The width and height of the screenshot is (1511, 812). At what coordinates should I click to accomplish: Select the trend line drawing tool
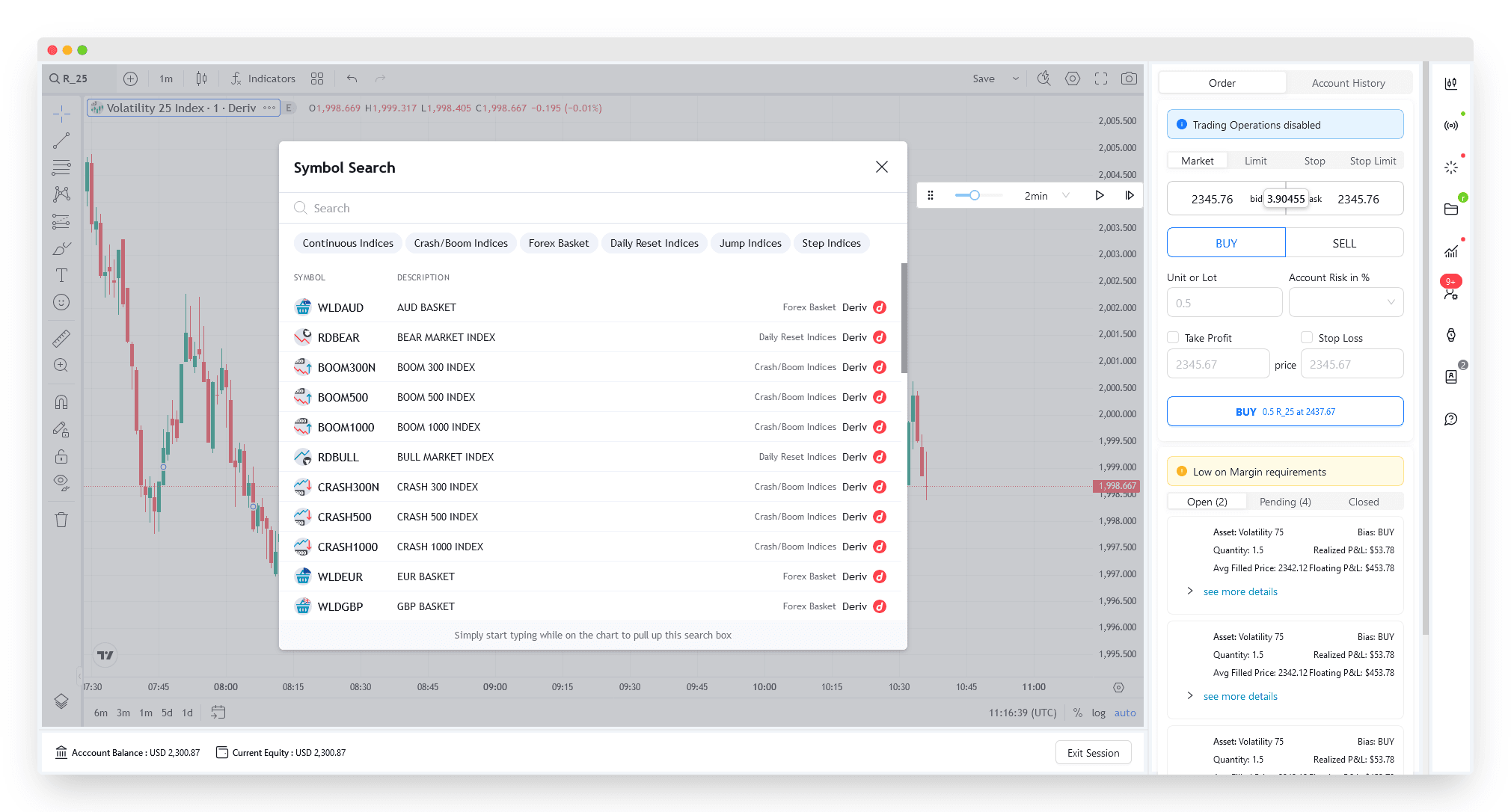pos(61,141)
